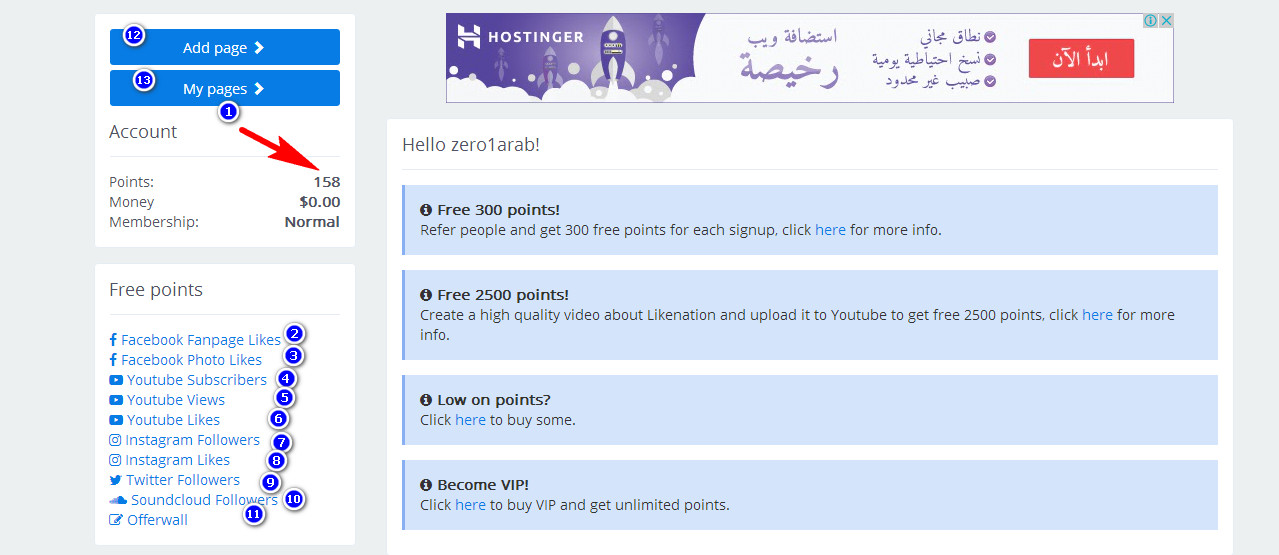Click the Facebook icon beside Fanpage Likes
Viewport: 1279px width, 555px height.
point(113,340)
